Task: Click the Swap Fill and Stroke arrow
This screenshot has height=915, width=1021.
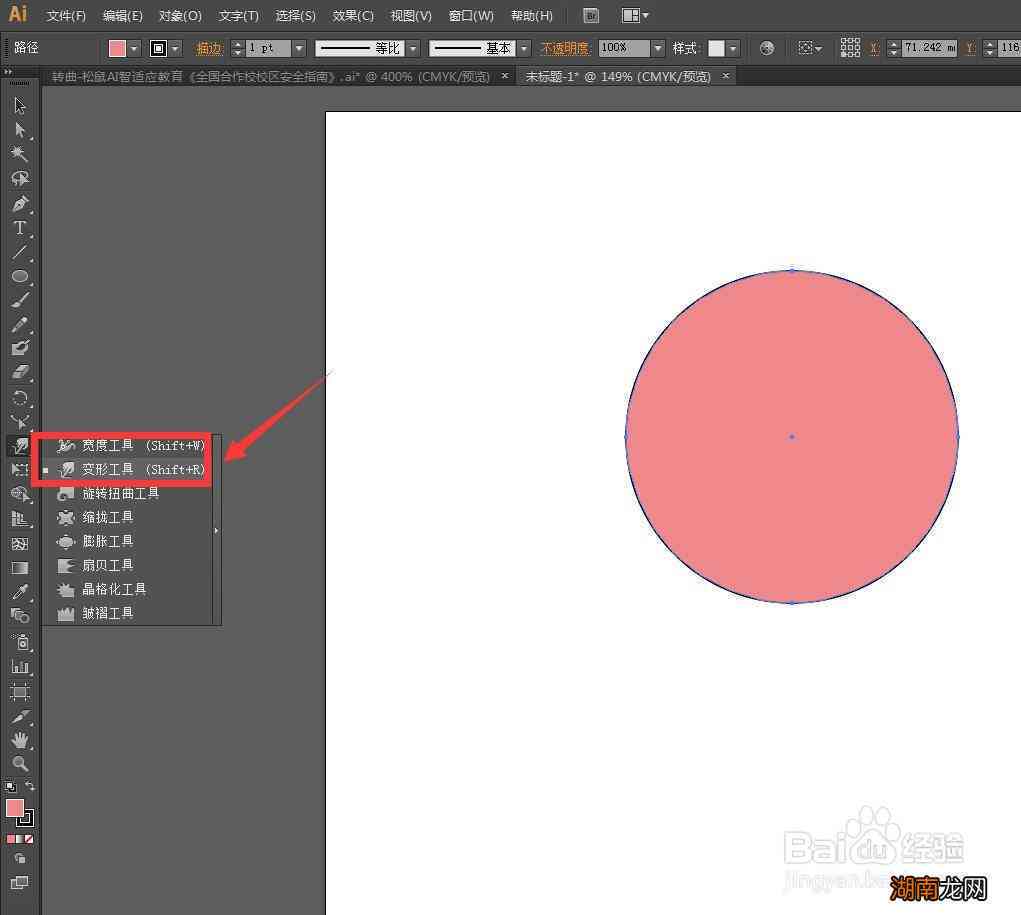Action: (29, 786)
